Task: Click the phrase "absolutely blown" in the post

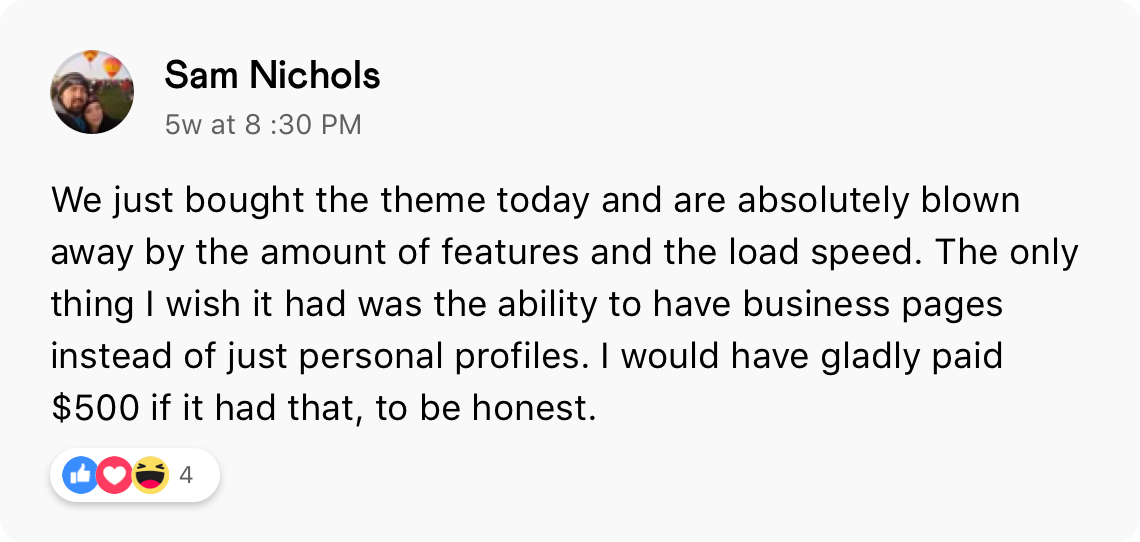Action: (879, 200)
